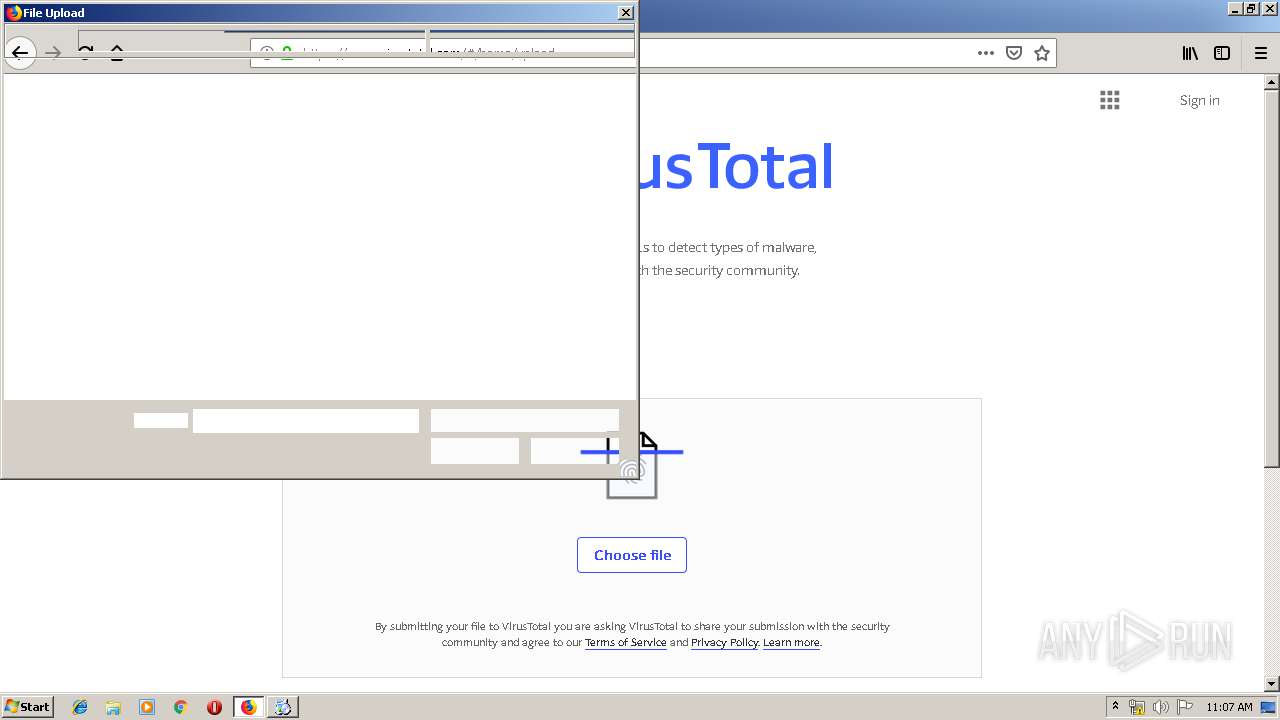This screenshot has width=1280, height=720.
Task: Go back using the back arrow button
Action: (x=20, y=53)
